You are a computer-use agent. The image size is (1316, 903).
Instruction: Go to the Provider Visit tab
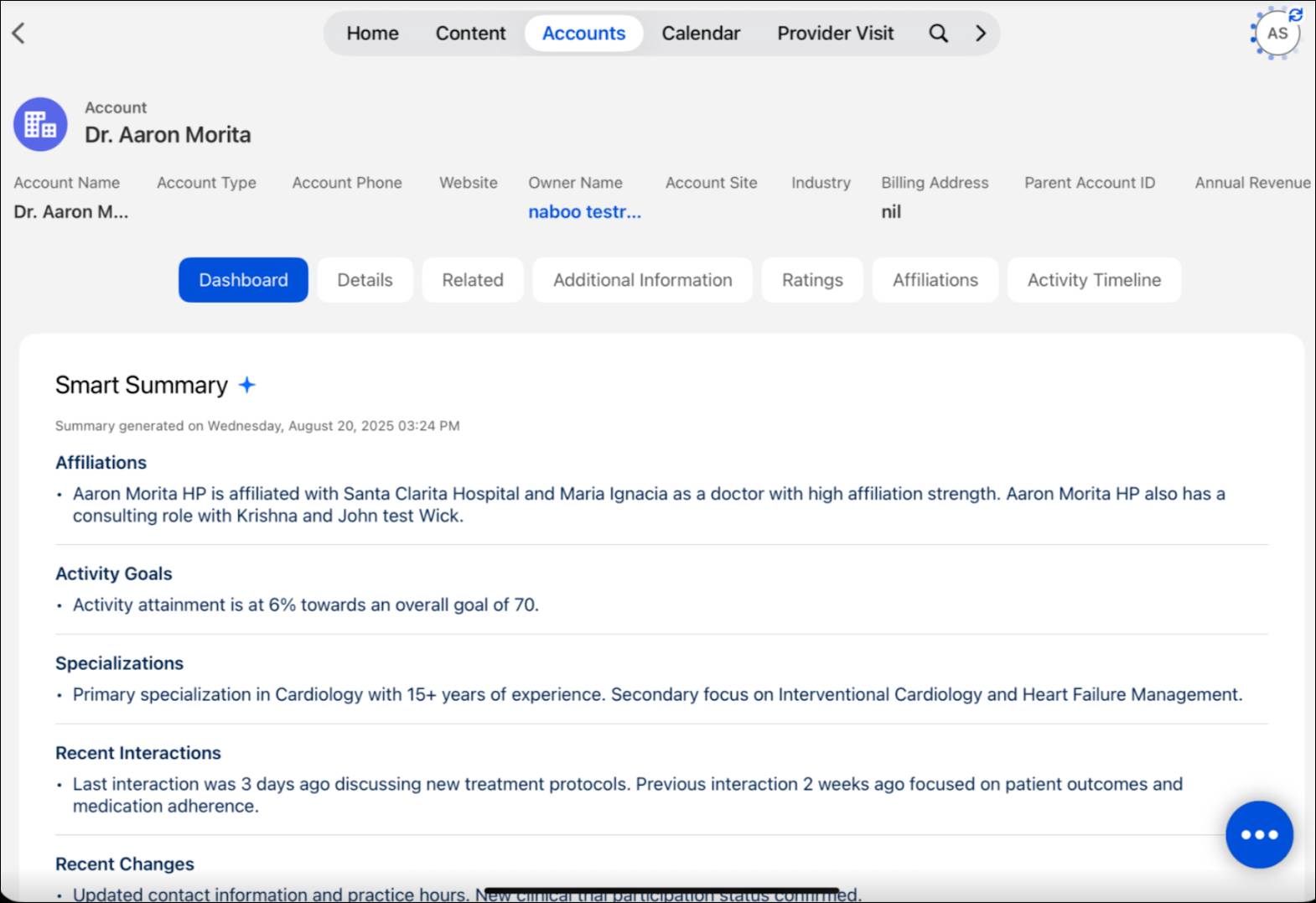[x=835, y=34]
